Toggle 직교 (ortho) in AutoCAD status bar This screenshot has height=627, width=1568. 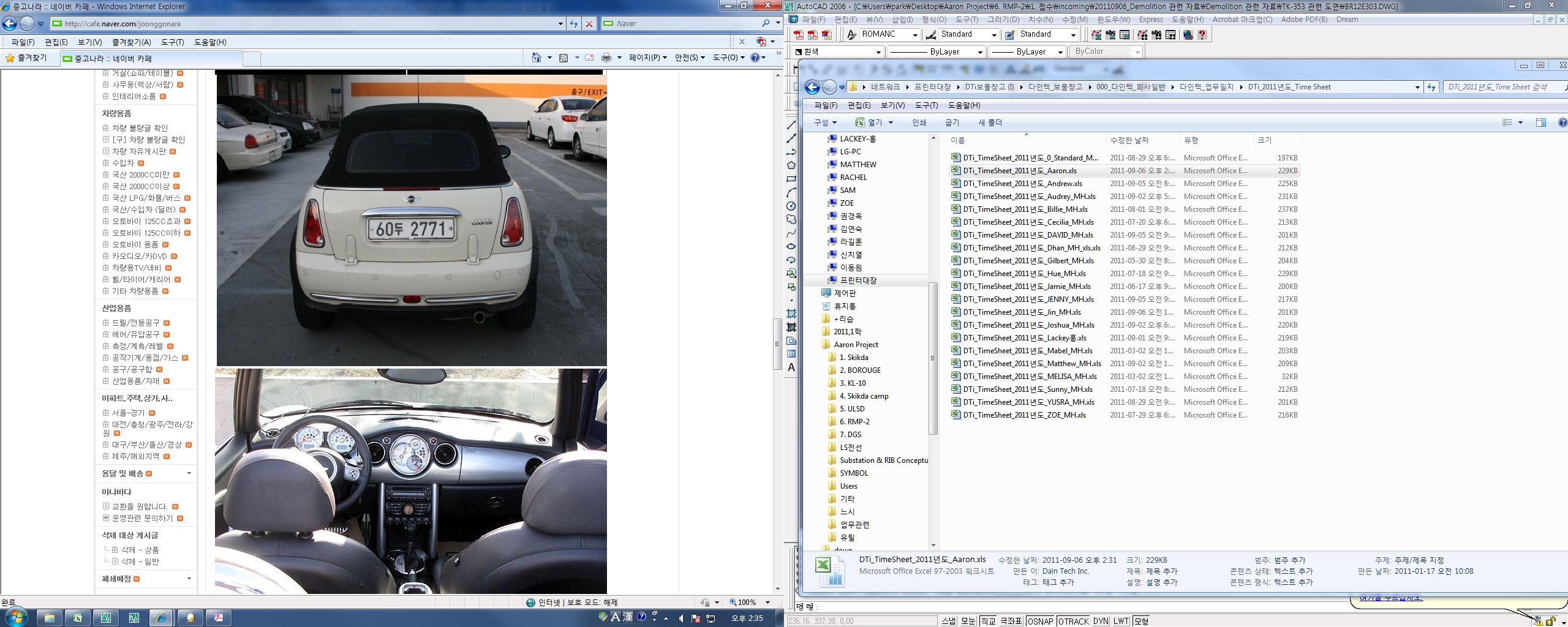(988, 621)
